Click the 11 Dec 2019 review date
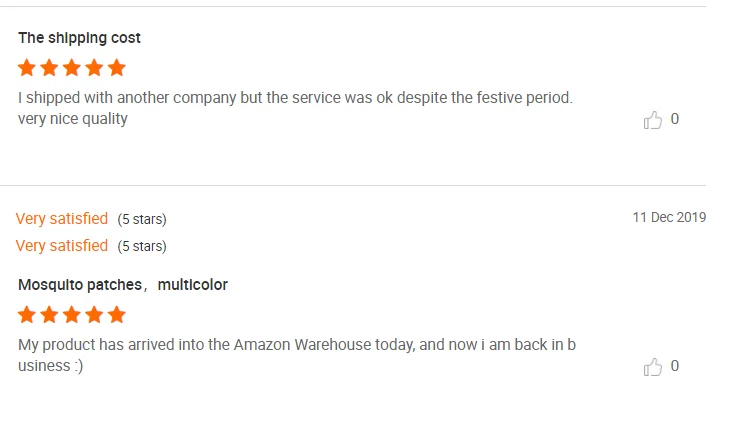The width and height of the screenshot is (751, 422). tap(669, 217)
